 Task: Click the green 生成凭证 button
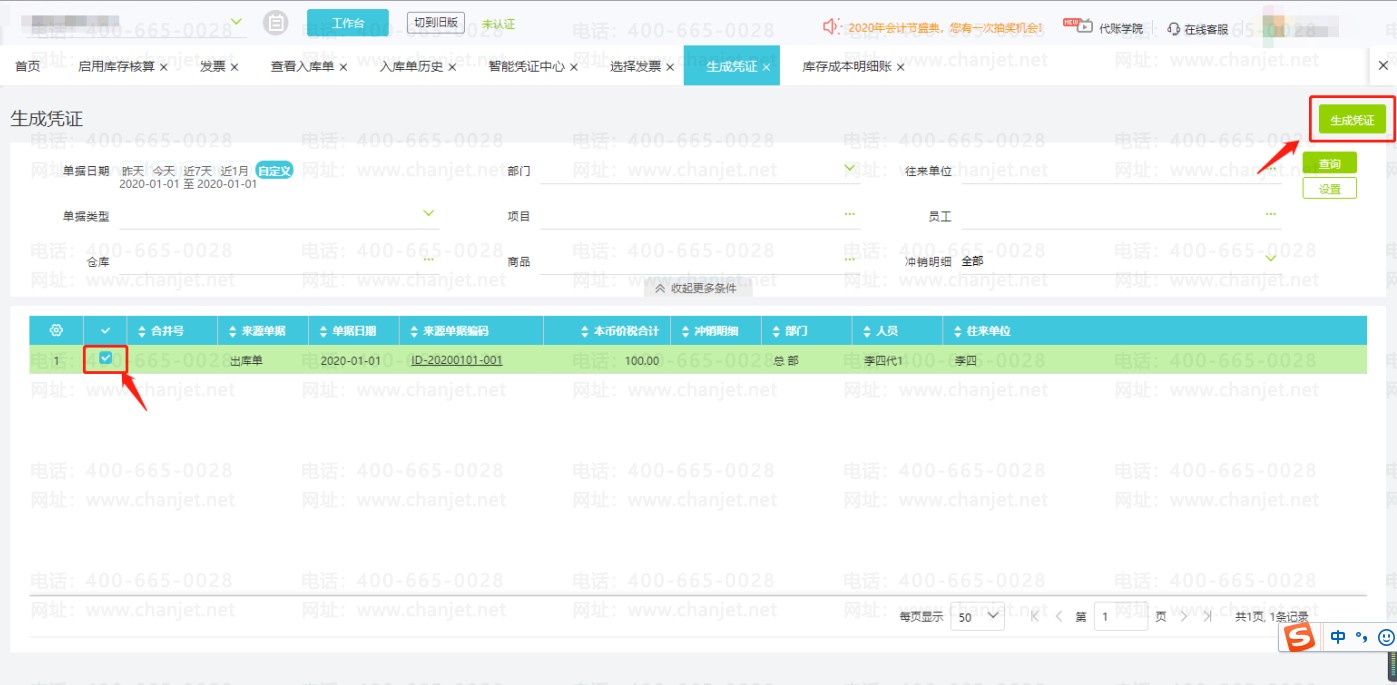[x=1351, y=120]
